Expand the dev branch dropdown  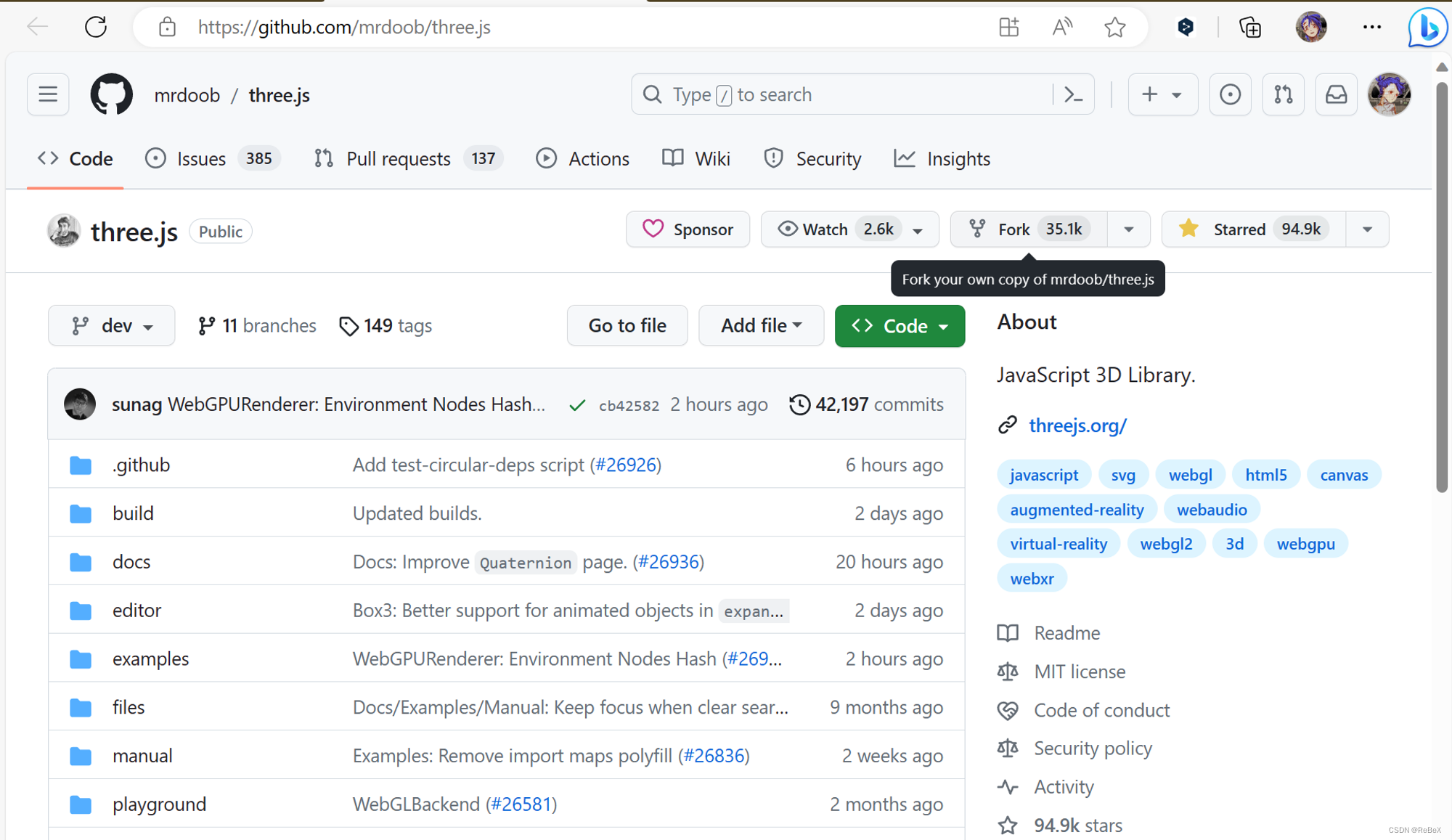112,326
